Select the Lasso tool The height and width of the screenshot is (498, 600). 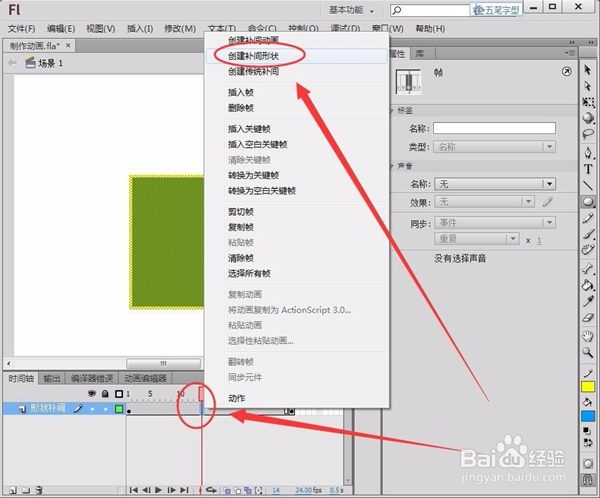(x=588, y=134)
